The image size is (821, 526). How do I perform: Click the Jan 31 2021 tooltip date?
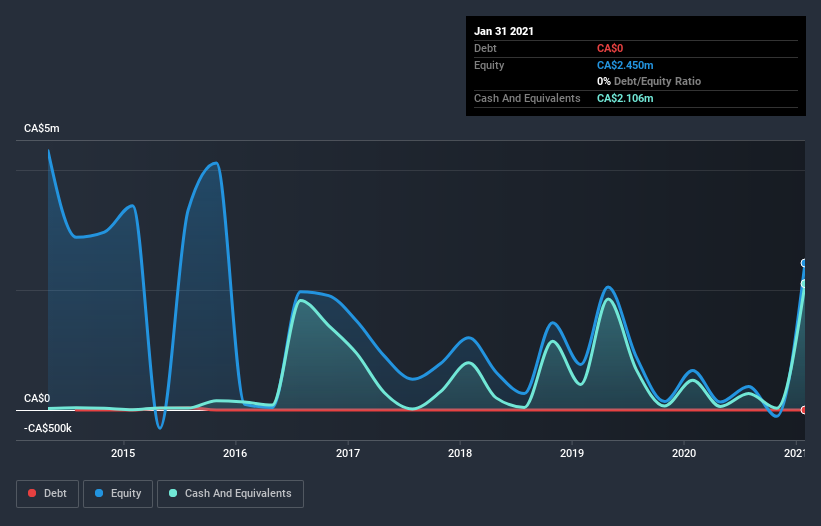click(504, 31)
